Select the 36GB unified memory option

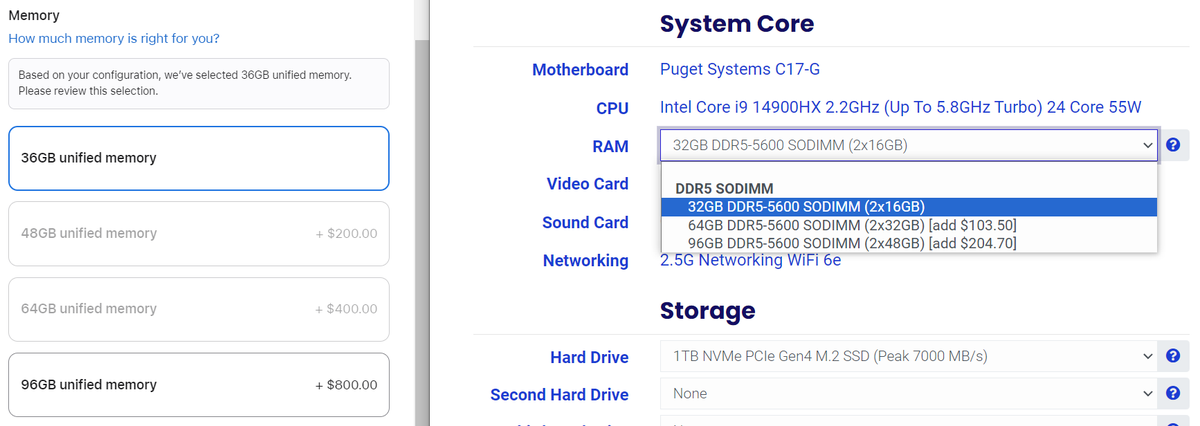click(x=198, y=158)
